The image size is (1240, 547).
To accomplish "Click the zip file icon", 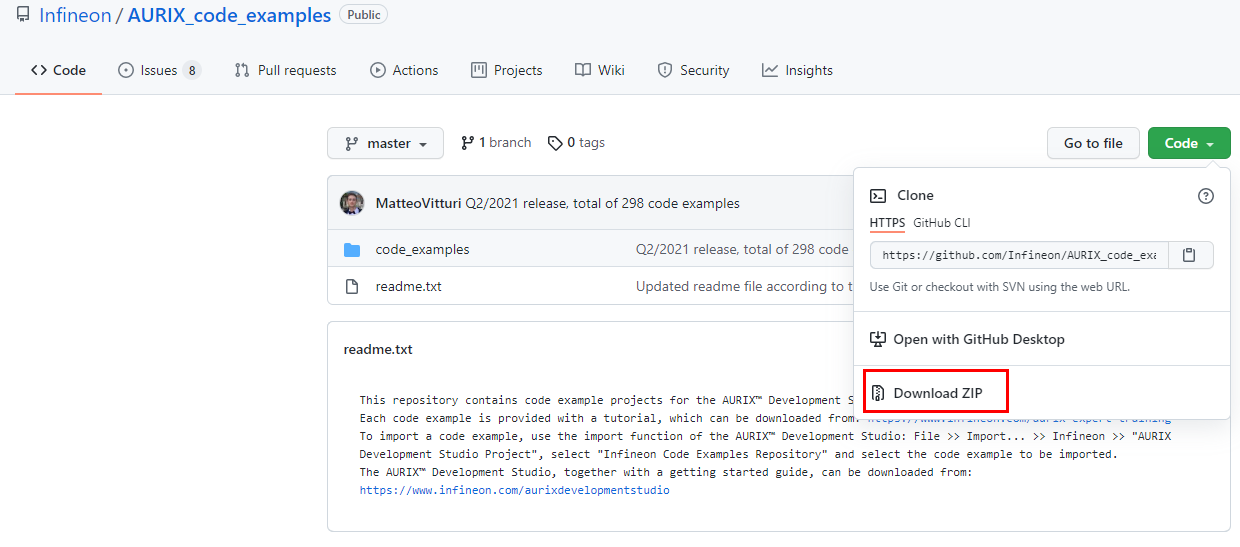I will [878, 393].
